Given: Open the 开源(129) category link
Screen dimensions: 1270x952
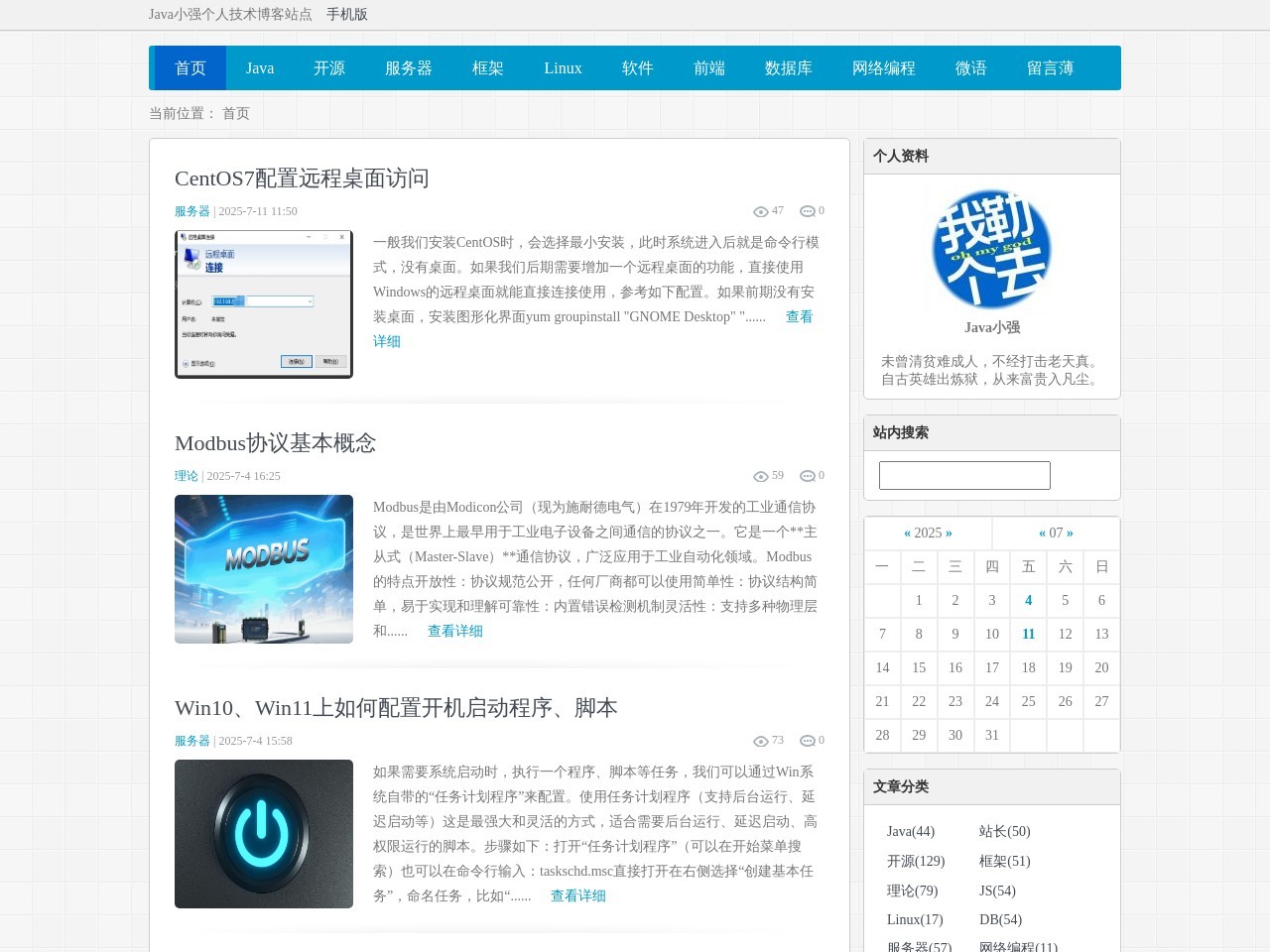Looking at the screenshot, I should click(x=916, y=861).
